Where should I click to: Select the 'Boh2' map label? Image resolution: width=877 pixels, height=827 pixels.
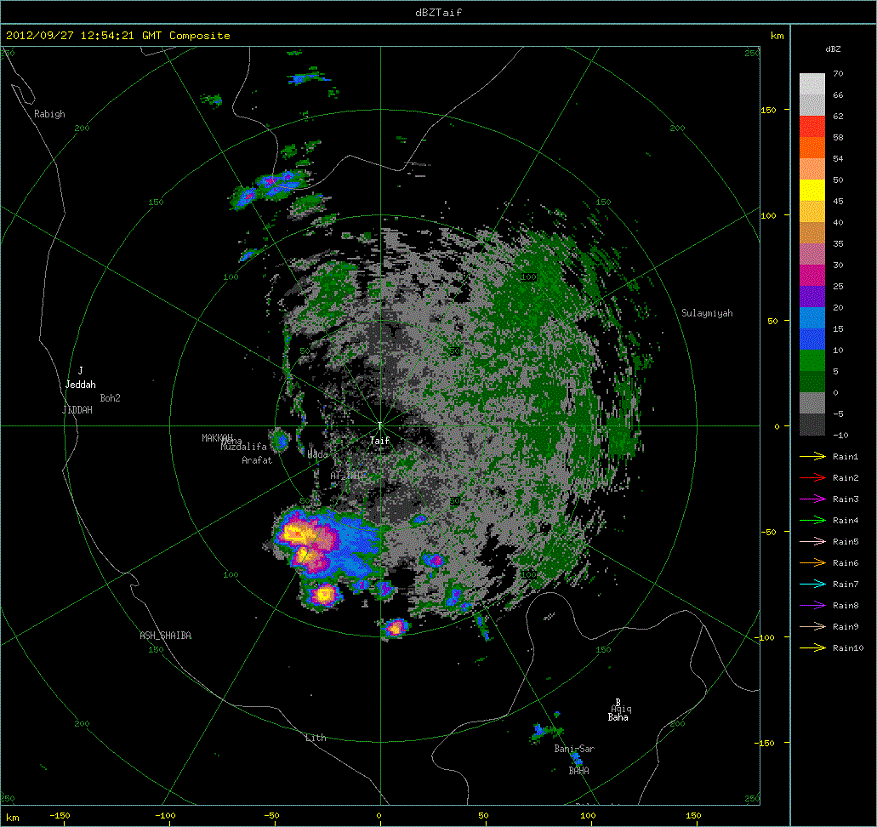click(x=110, y=398)
